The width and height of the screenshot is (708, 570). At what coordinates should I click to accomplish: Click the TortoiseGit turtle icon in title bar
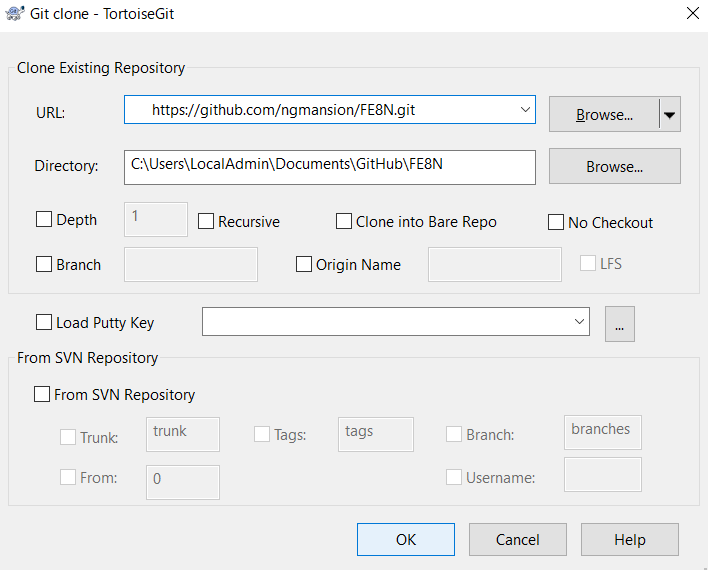click(x=14, y=14)
